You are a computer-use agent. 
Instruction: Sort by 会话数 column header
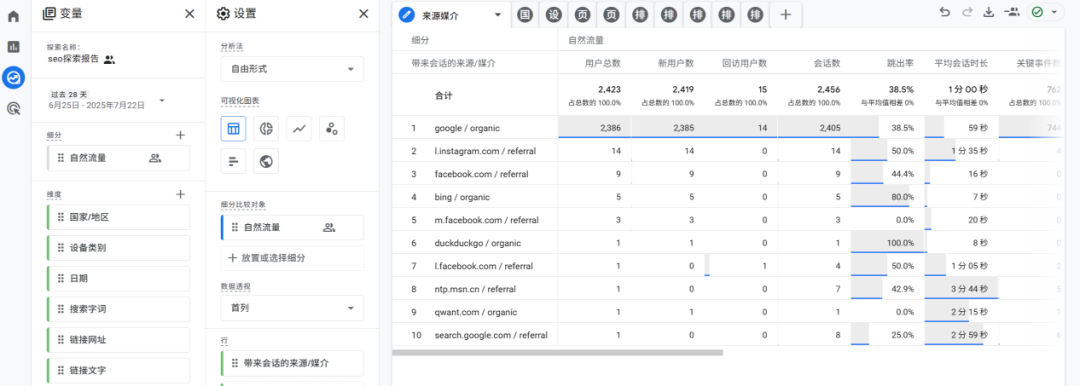tap(827, 63)
